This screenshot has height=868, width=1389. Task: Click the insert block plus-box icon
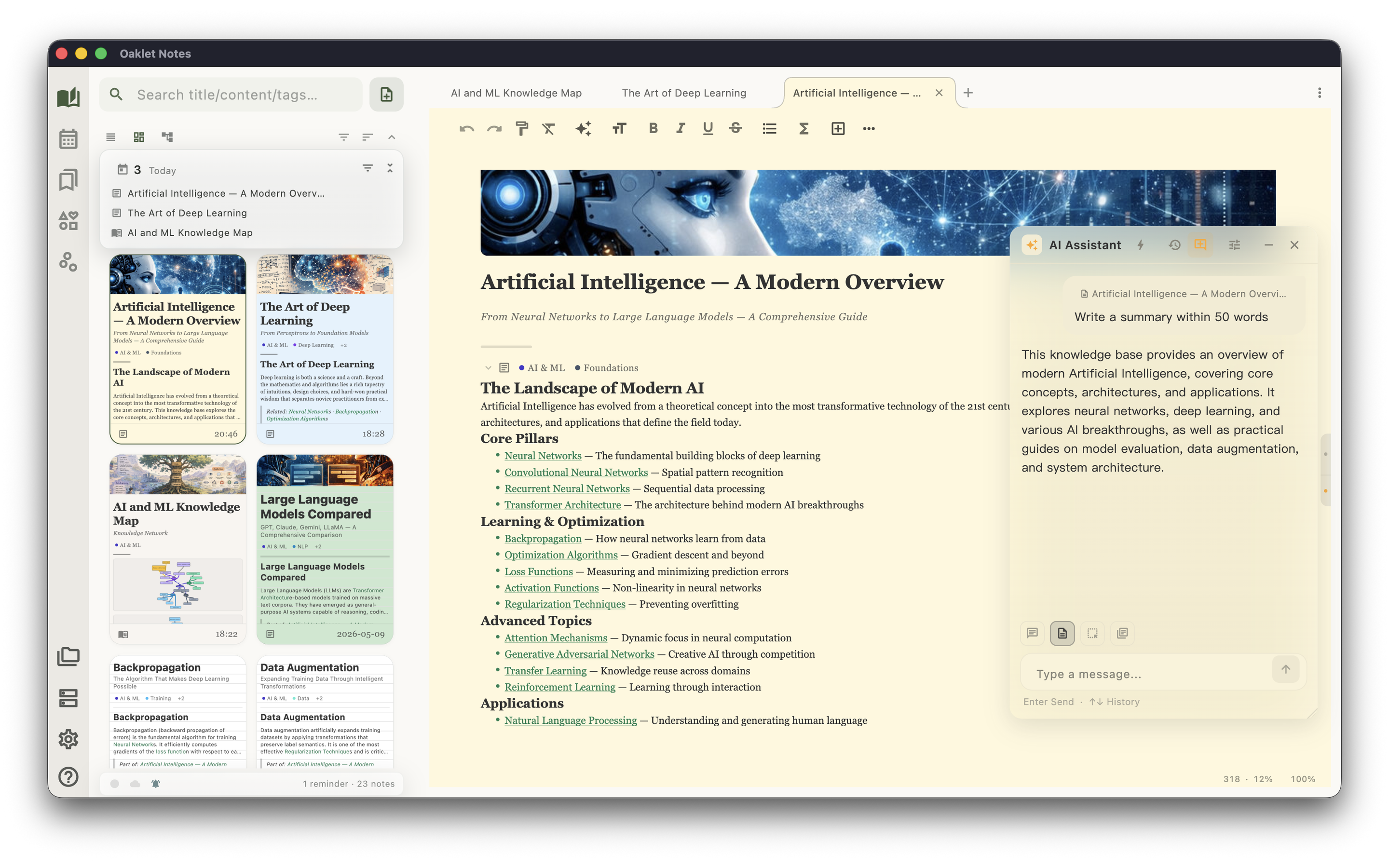point(837,129)
